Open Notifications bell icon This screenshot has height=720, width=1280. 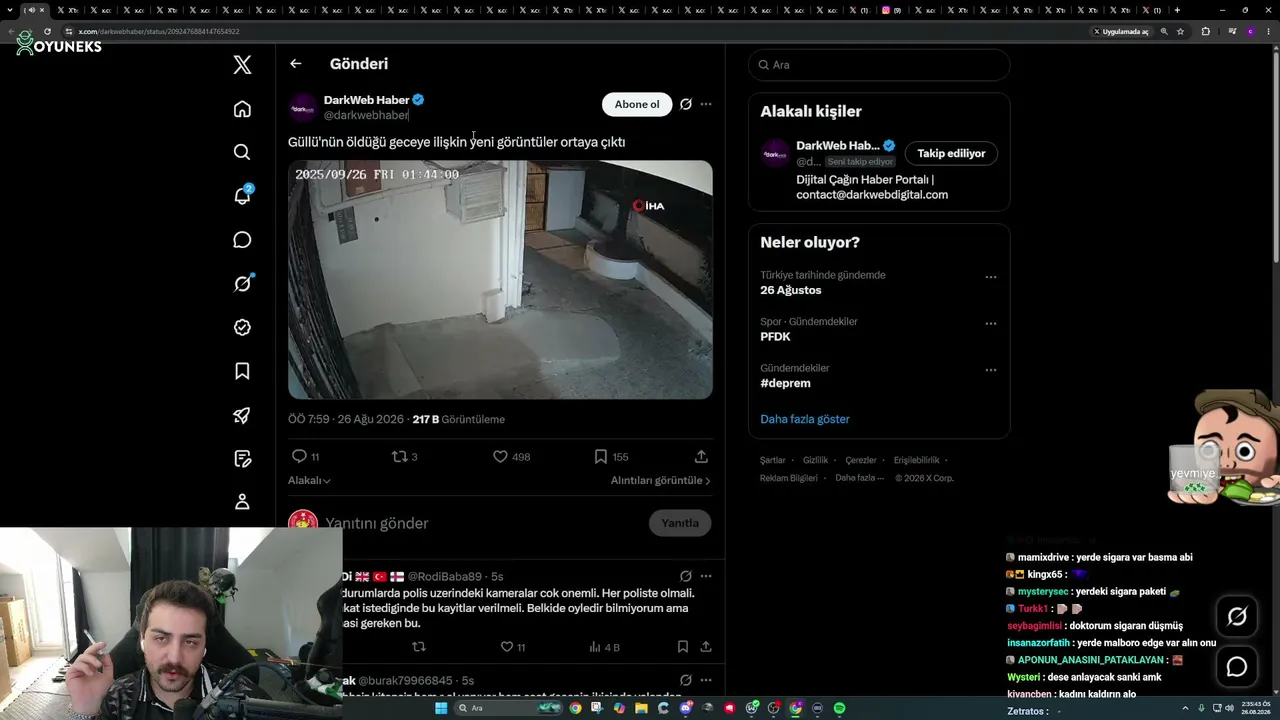(x=242, y=195)
